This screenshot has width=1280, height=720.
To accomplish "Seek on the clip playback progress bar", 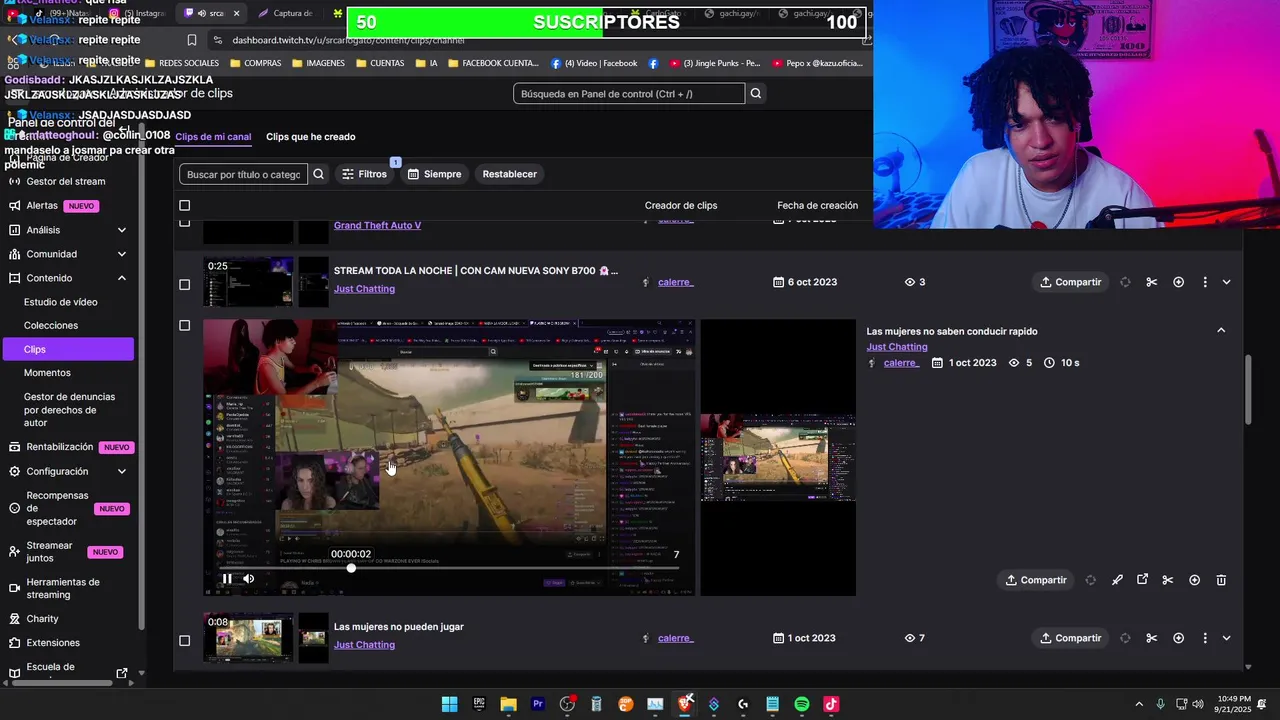I will (x=448, y=568).
